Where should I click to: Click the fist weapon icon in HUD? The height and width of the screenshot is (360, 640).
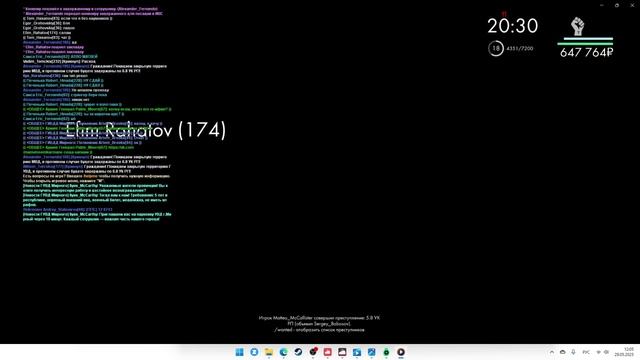coord(578,27)
